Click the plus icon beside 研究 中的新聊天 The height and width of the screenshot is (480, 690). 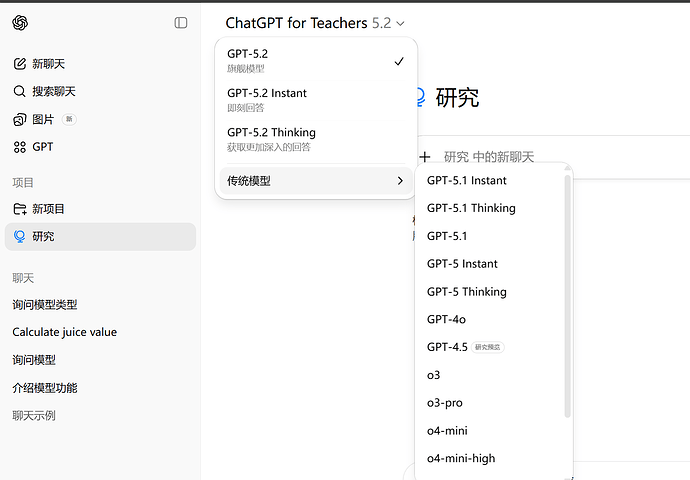(x=425, y=157)
